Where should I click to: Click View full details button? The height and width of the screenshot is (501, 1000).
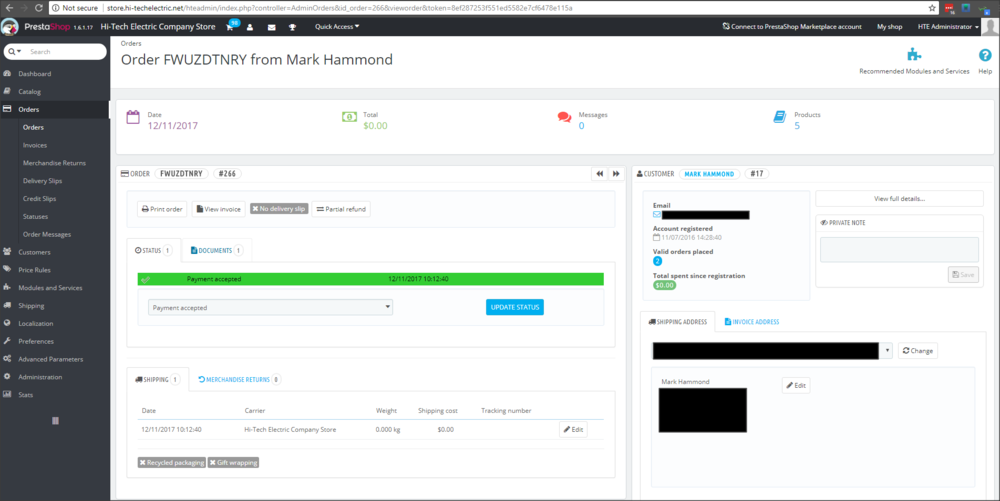click(899, 199)
